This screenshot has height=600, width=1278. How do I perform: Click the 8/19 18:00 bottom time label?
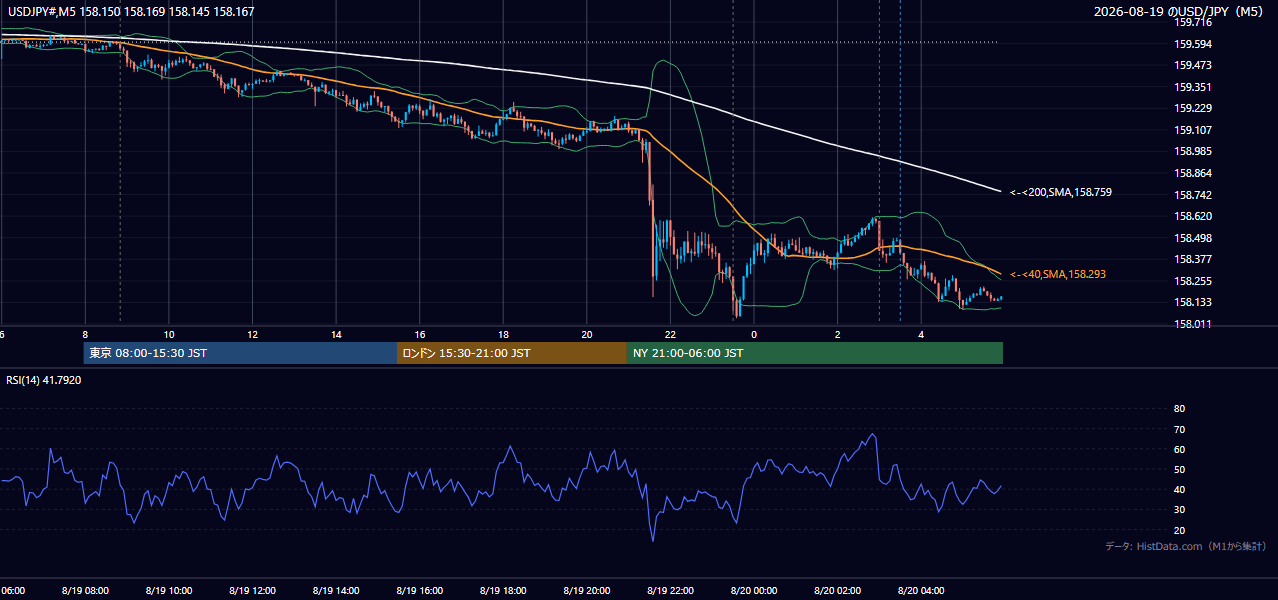[503, 590]
